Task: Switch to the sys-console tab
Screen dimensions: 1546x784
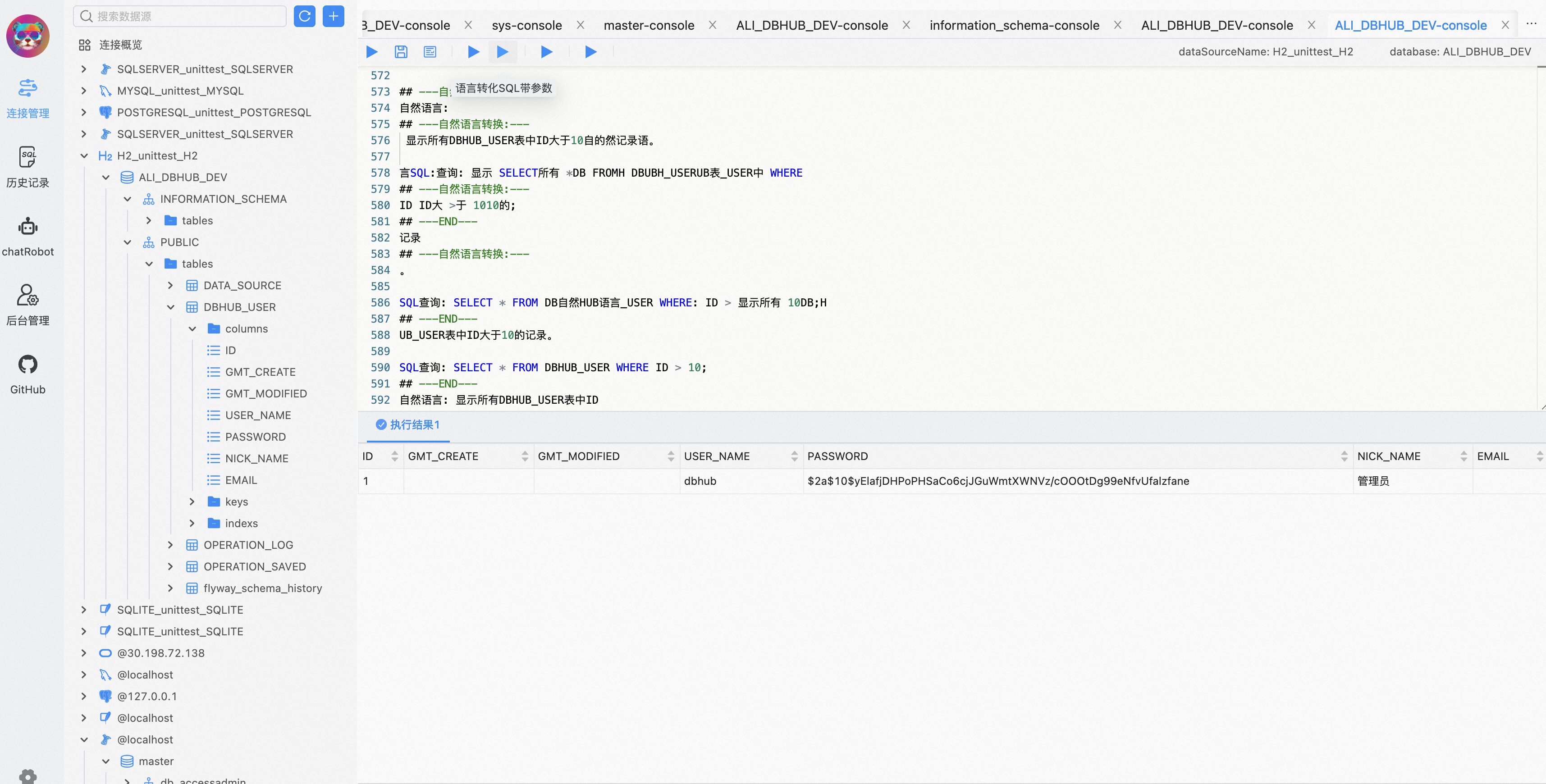Action: pyautogui.click(x=526, y=25)
